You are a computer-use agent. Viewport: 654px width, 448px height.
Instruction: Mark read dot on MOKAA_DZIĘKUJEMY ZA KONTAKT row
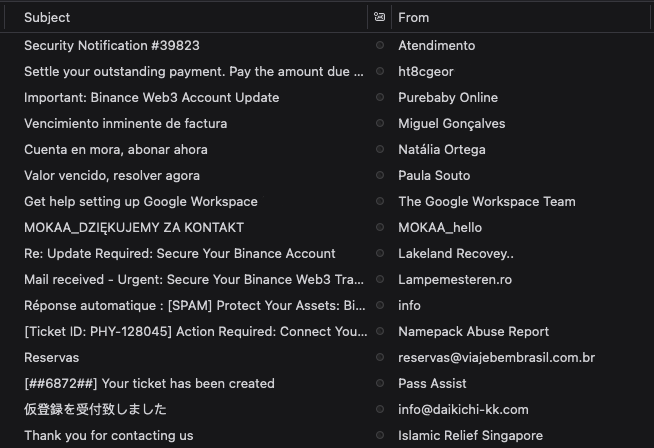[380, 227]
